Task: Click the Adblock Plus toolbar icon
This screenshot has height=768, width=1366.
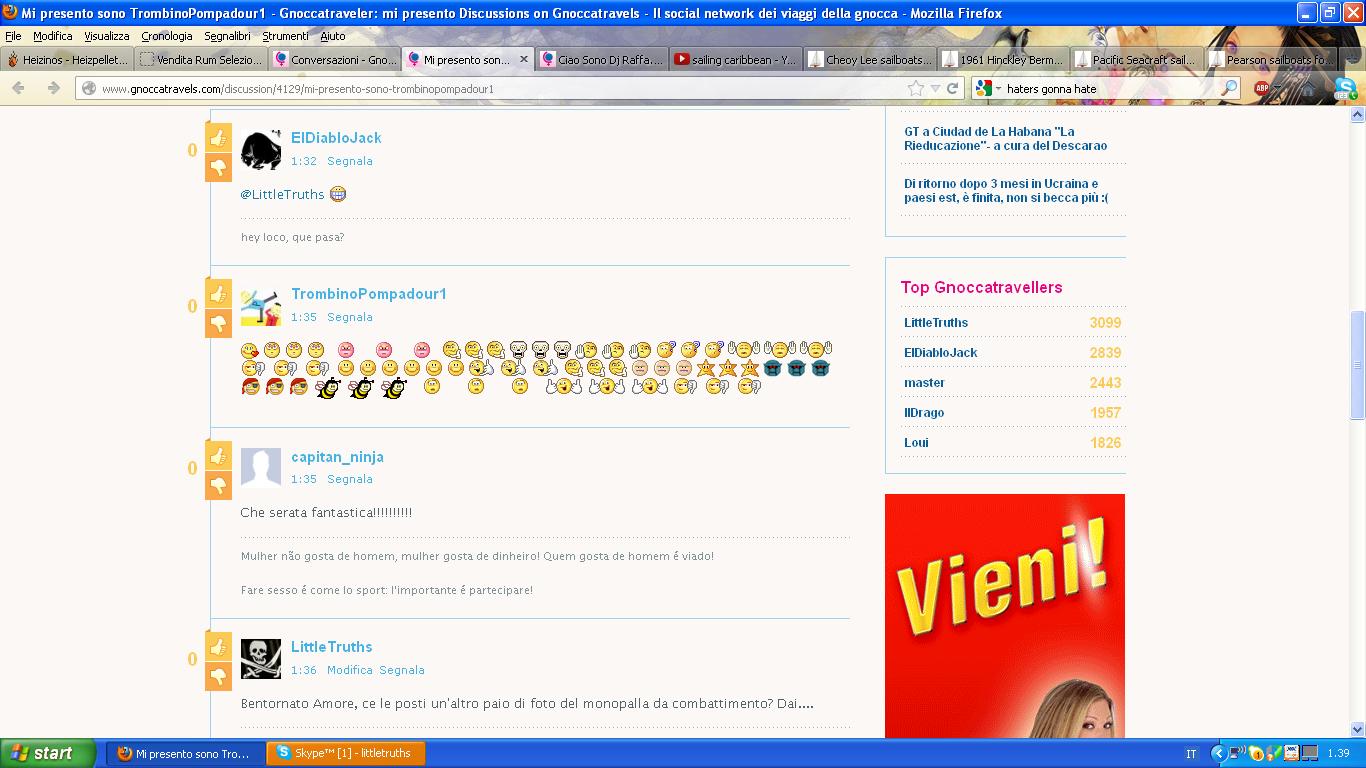Action: [x=1262, y=88]
